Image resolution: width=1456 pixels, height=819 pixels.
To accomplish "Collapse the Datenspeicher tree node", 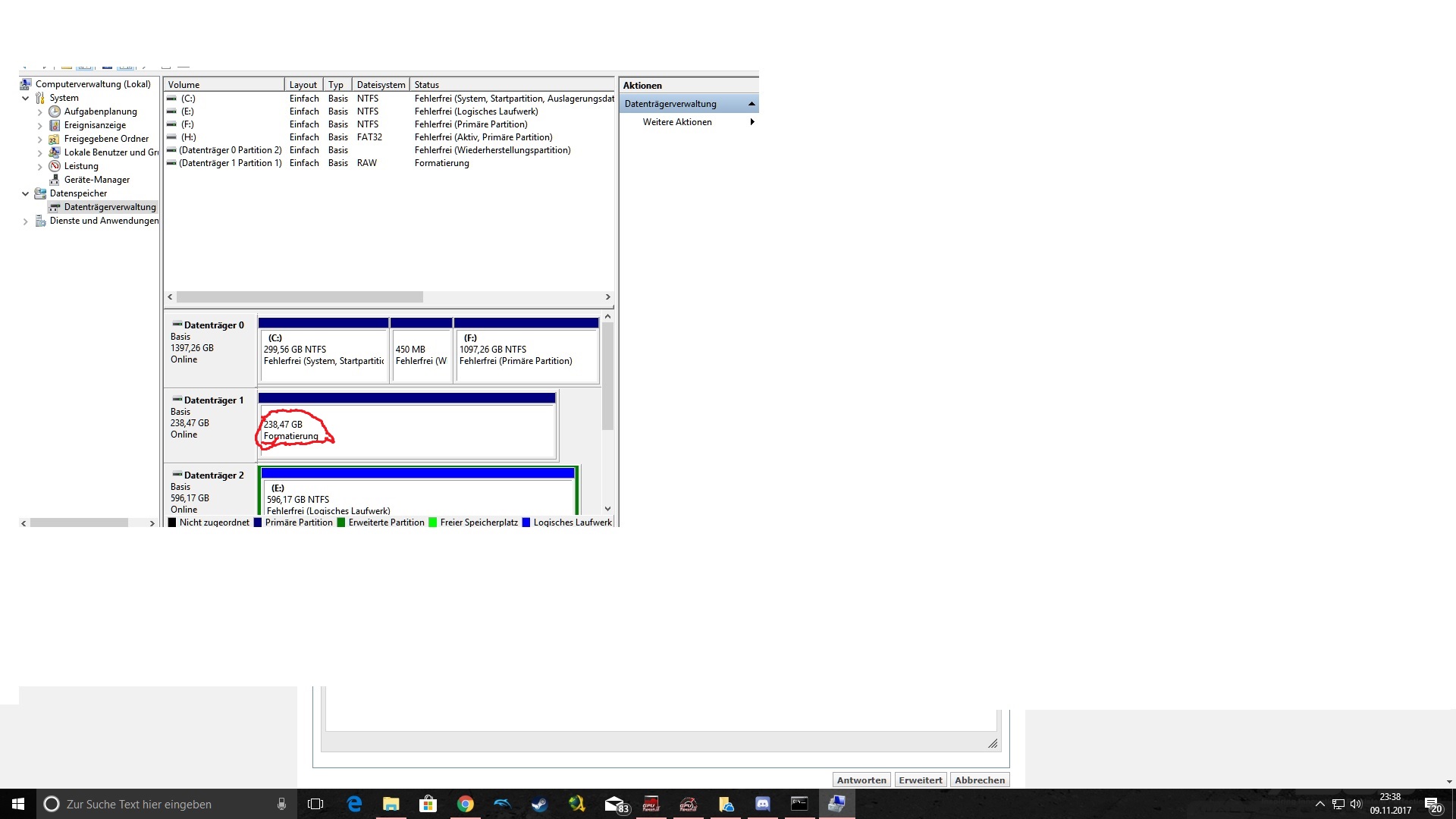I will pyautogui.click(x=25, y=193).
